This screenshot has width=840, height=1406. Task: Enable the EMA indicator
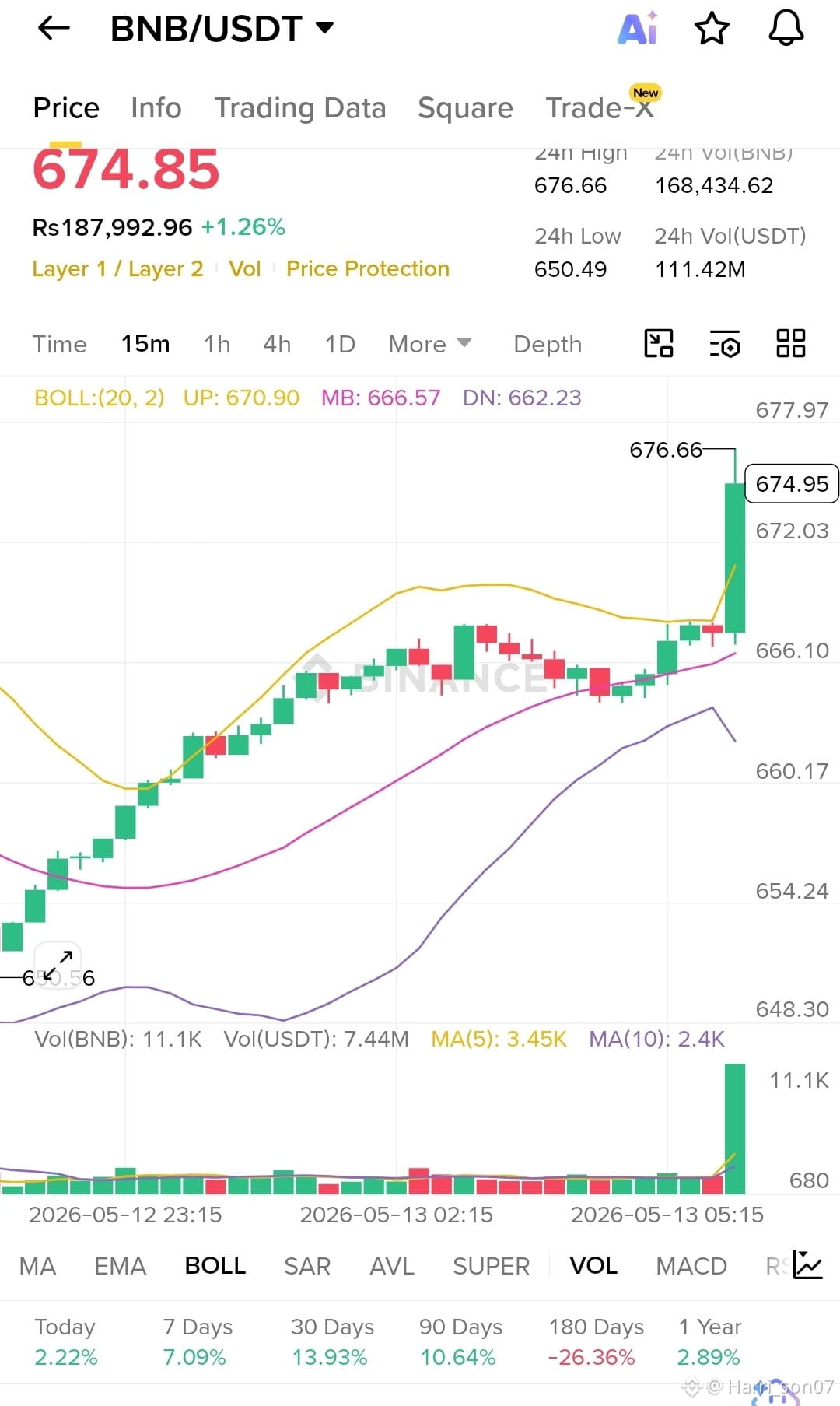coord(120,1266)
